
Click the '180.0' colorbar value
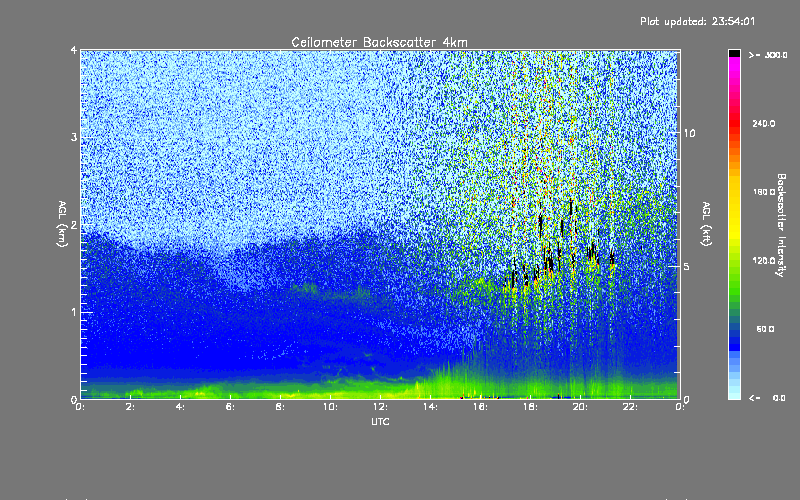click(x=764, y=192)
